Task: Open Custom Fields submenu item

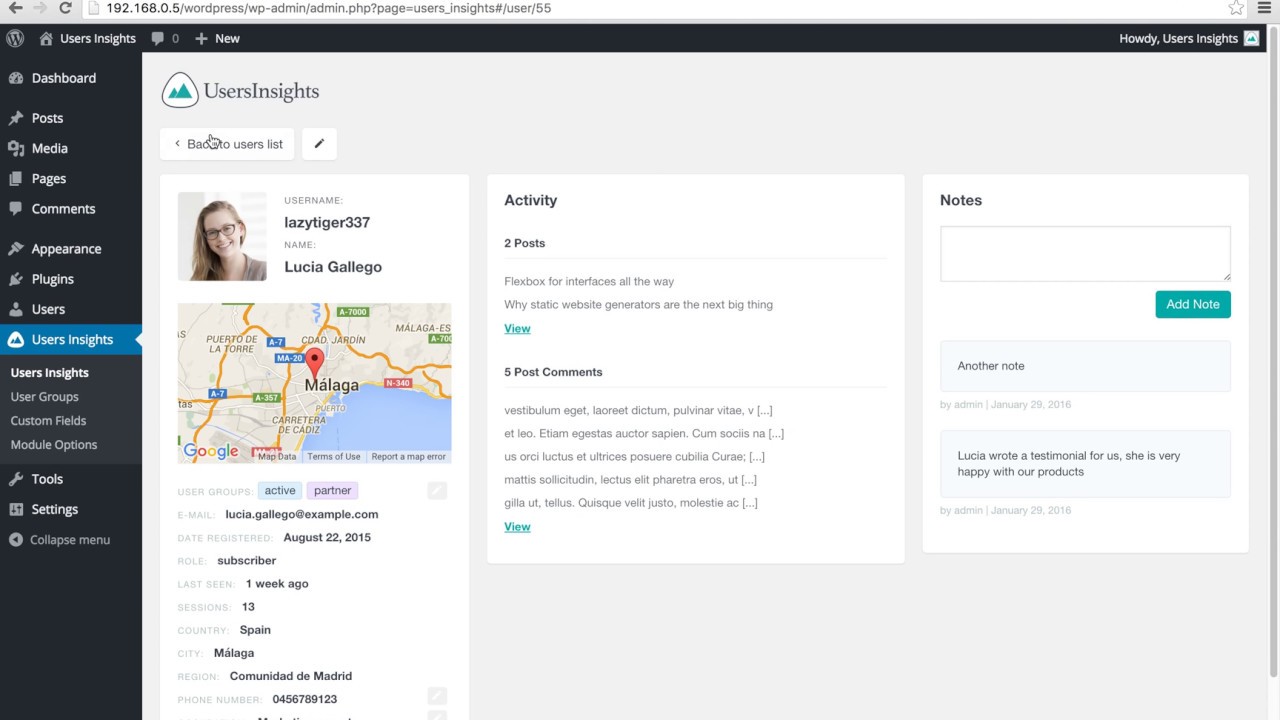Action: [x=48, y=421]
